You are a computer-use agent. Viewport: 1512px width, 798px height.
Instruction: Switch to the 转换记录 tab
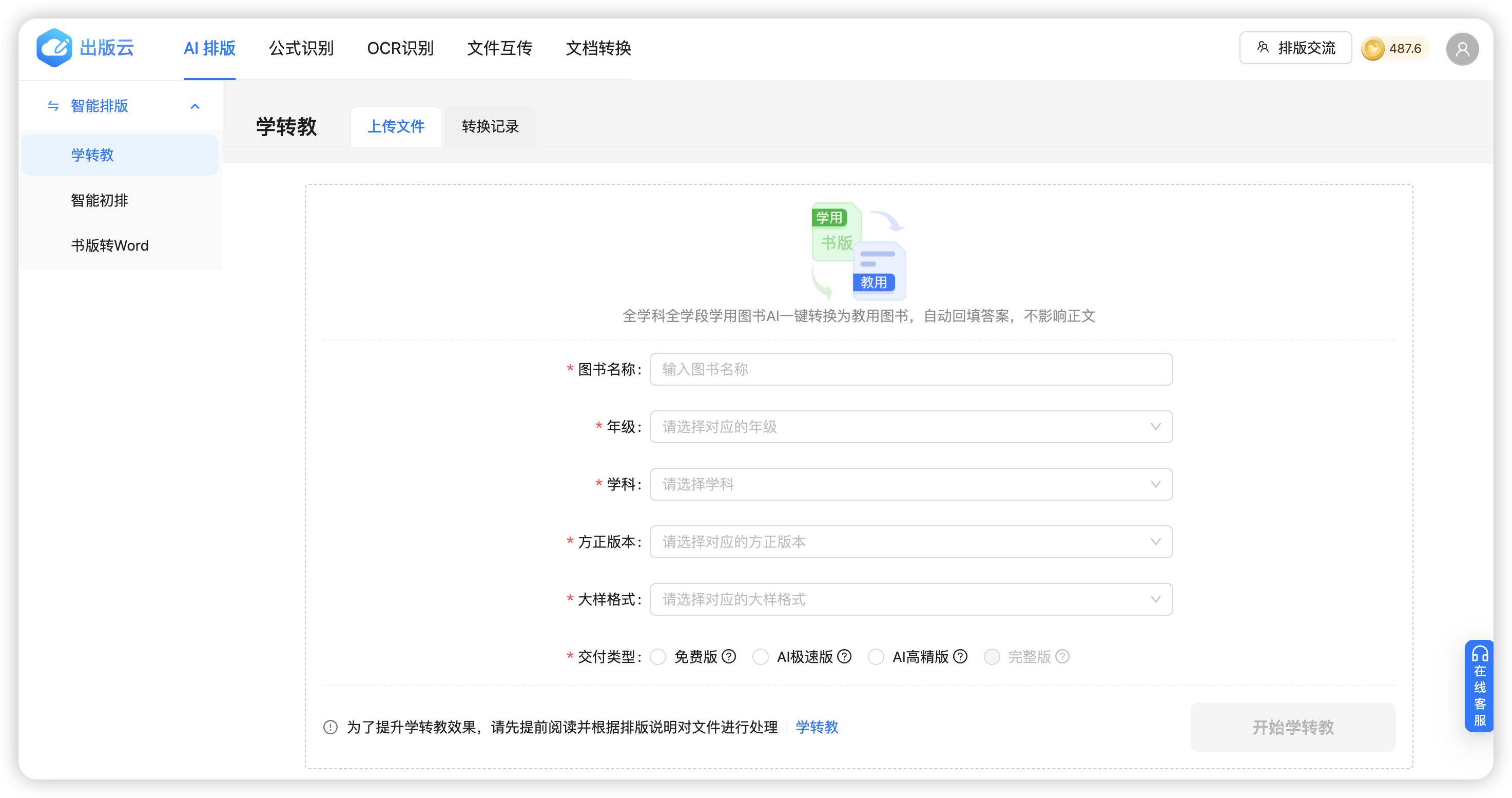(x=490, y=126)
